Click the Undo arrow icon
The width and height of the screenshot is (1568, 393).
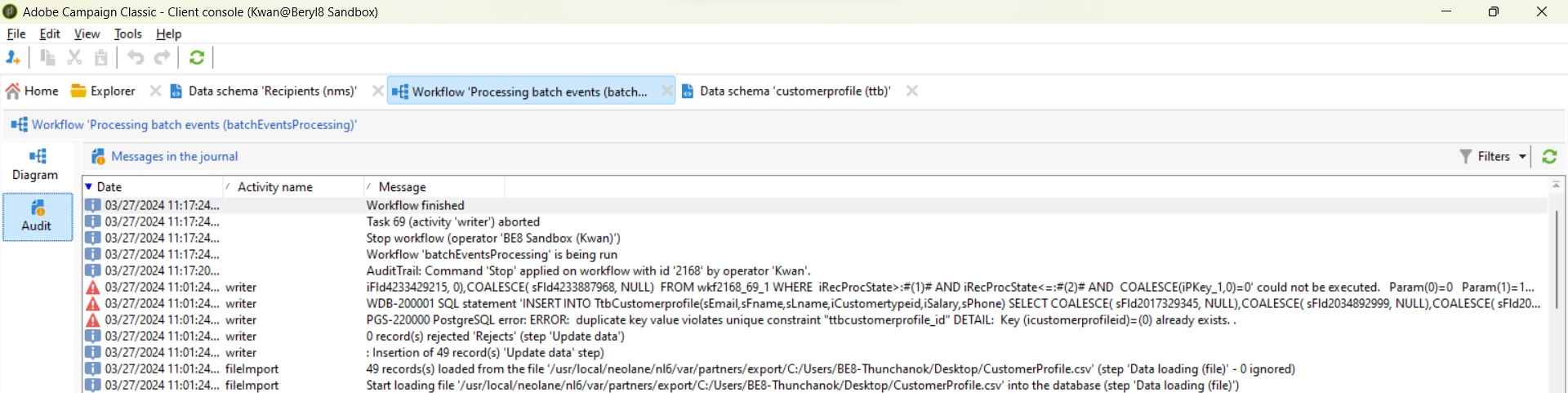[x=136, y=57]
